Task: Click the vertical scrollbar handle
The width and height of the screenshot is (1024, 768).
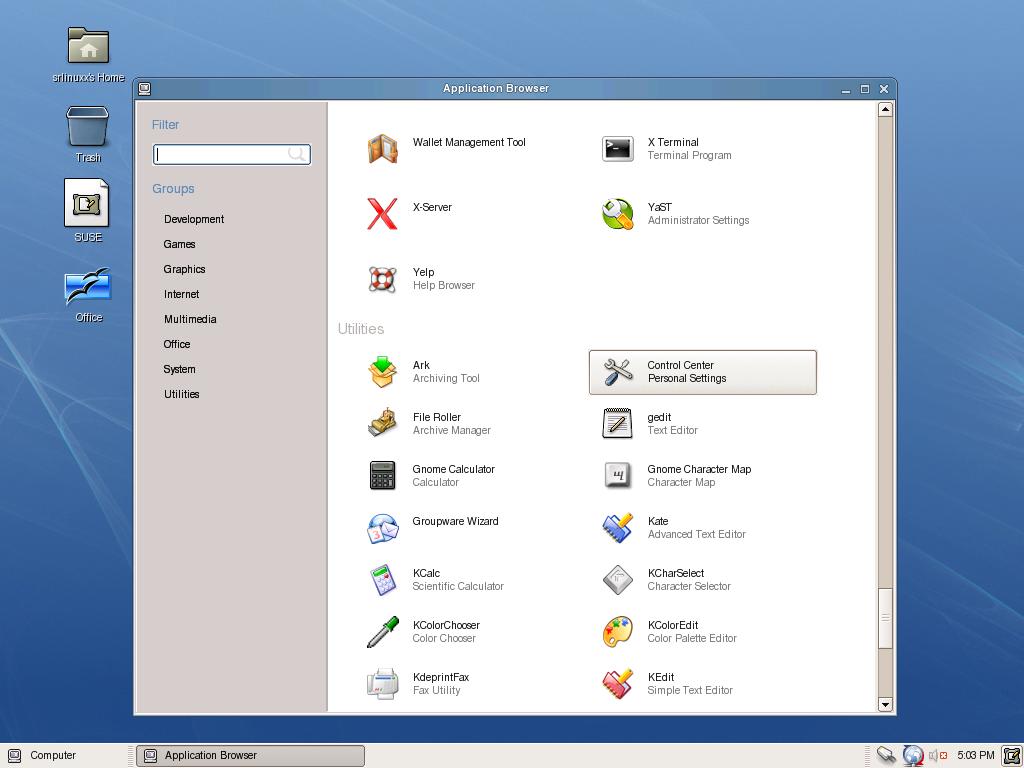Action: 885,618
